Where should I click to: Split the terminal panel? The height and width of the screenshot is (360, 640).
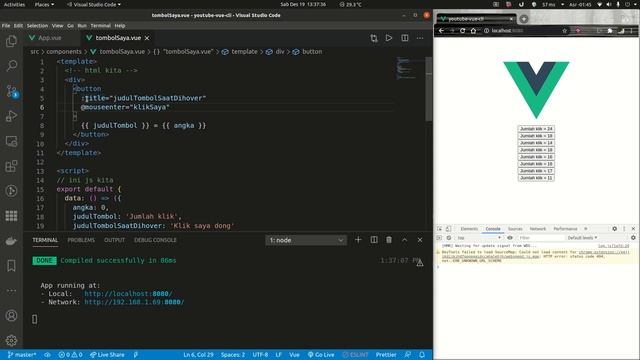pos(373,240)
